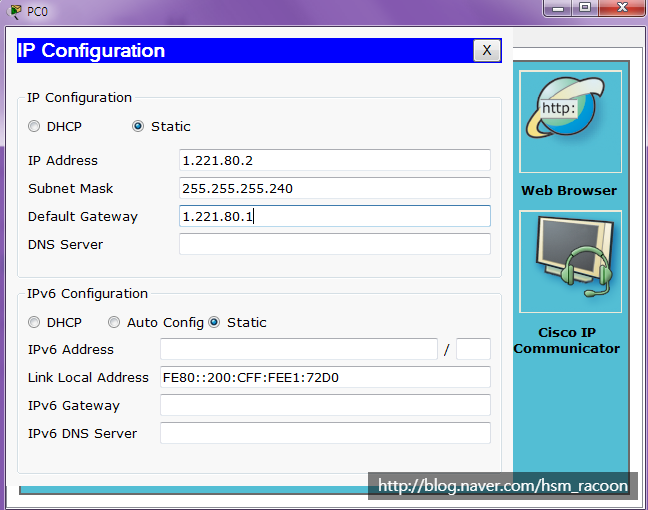Click the IPv6 prefix length box
The height and width of the screenshot is (510, 648).
coord(473,349)
